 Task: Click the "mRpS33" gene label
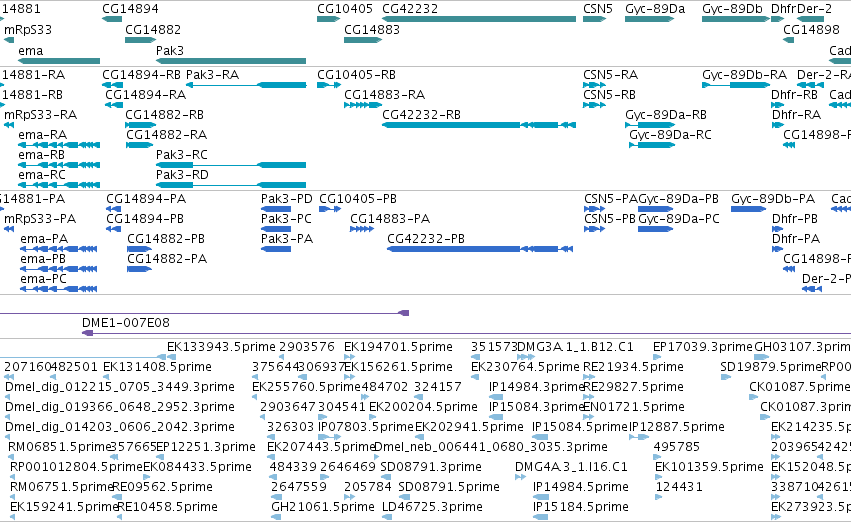coord(28,29)
